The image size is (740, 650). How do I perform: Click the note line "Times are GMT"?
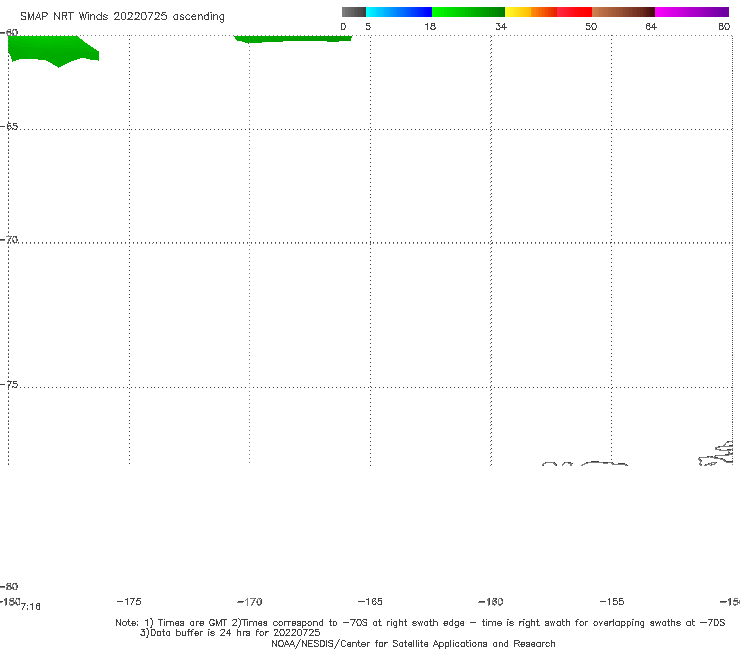[193, 623]
